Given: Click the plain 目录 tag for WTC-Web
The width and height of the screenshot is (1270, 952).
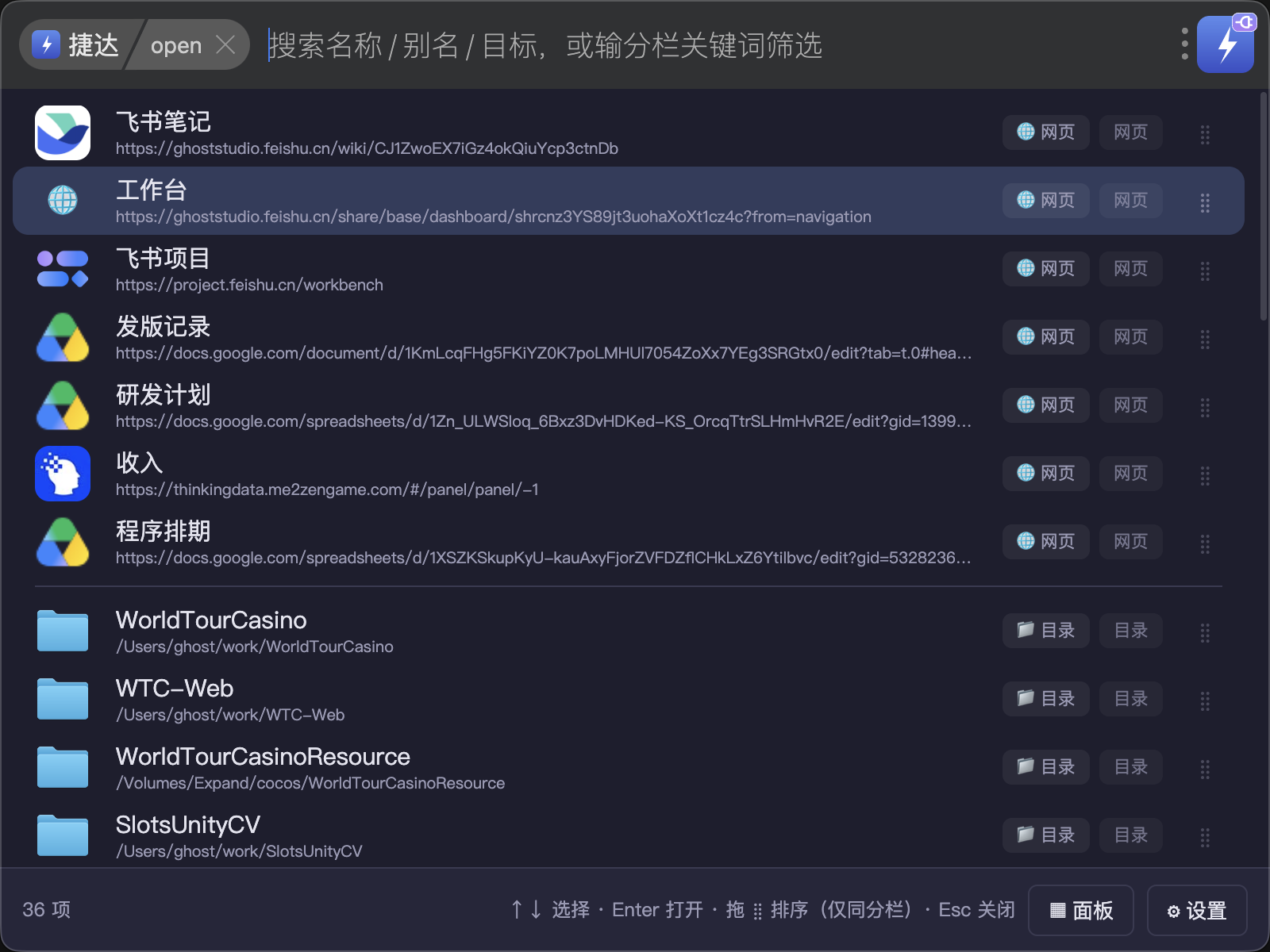Looking at the screenshot, I should 1131,698.
